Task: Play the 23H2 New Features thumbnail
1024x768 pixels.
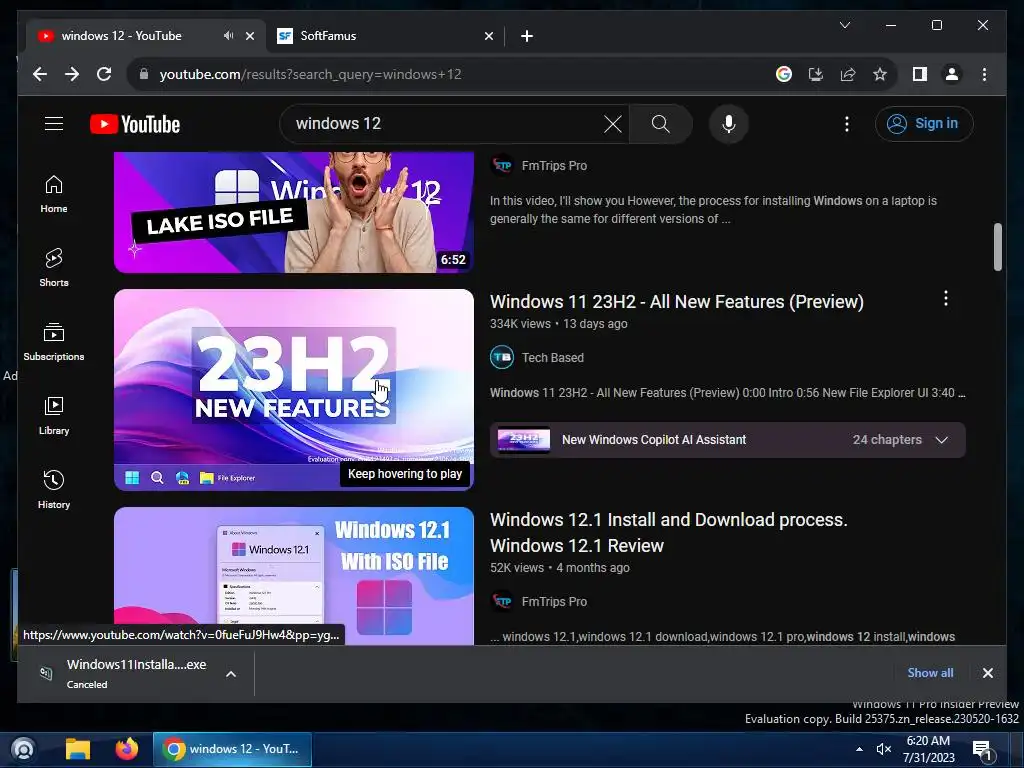Action: click(294, 390)
